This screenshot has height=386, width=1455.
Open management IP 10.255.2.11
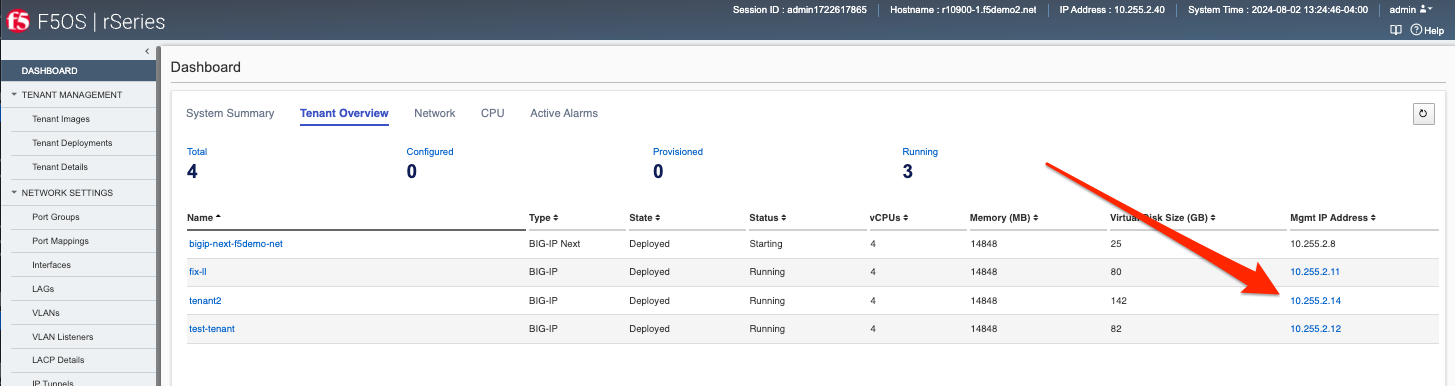[1315, 272]
